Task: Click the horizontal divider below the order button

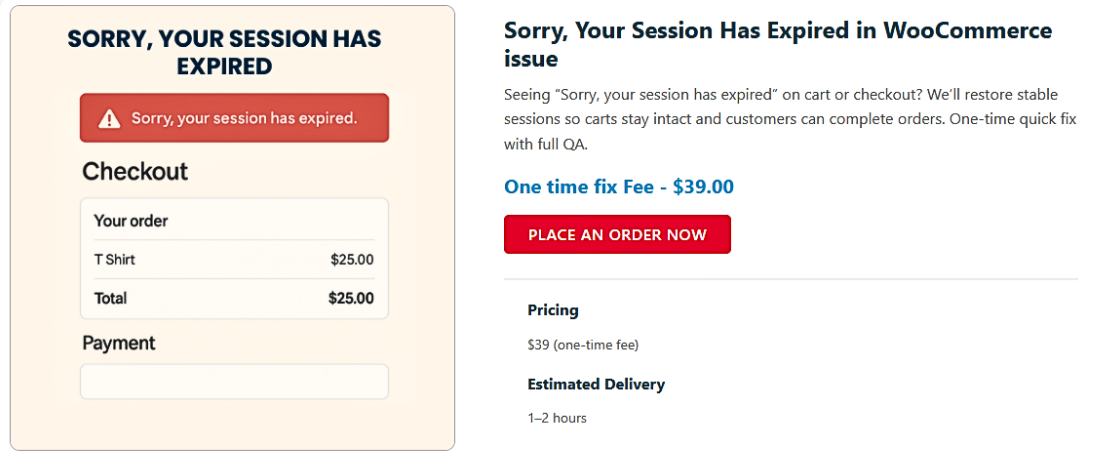Action: [x=790, y=279]
